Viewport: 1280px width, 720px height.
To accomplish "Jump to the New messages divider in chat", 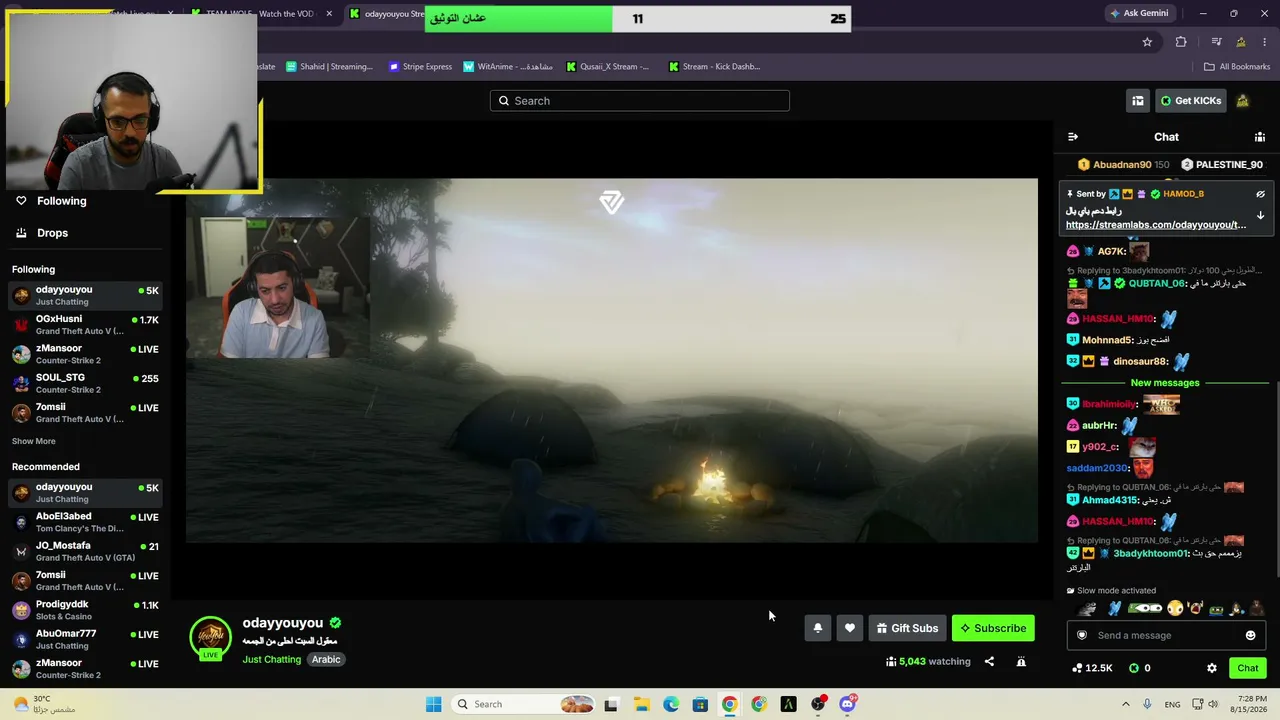I will click(x=1165, y=383).
